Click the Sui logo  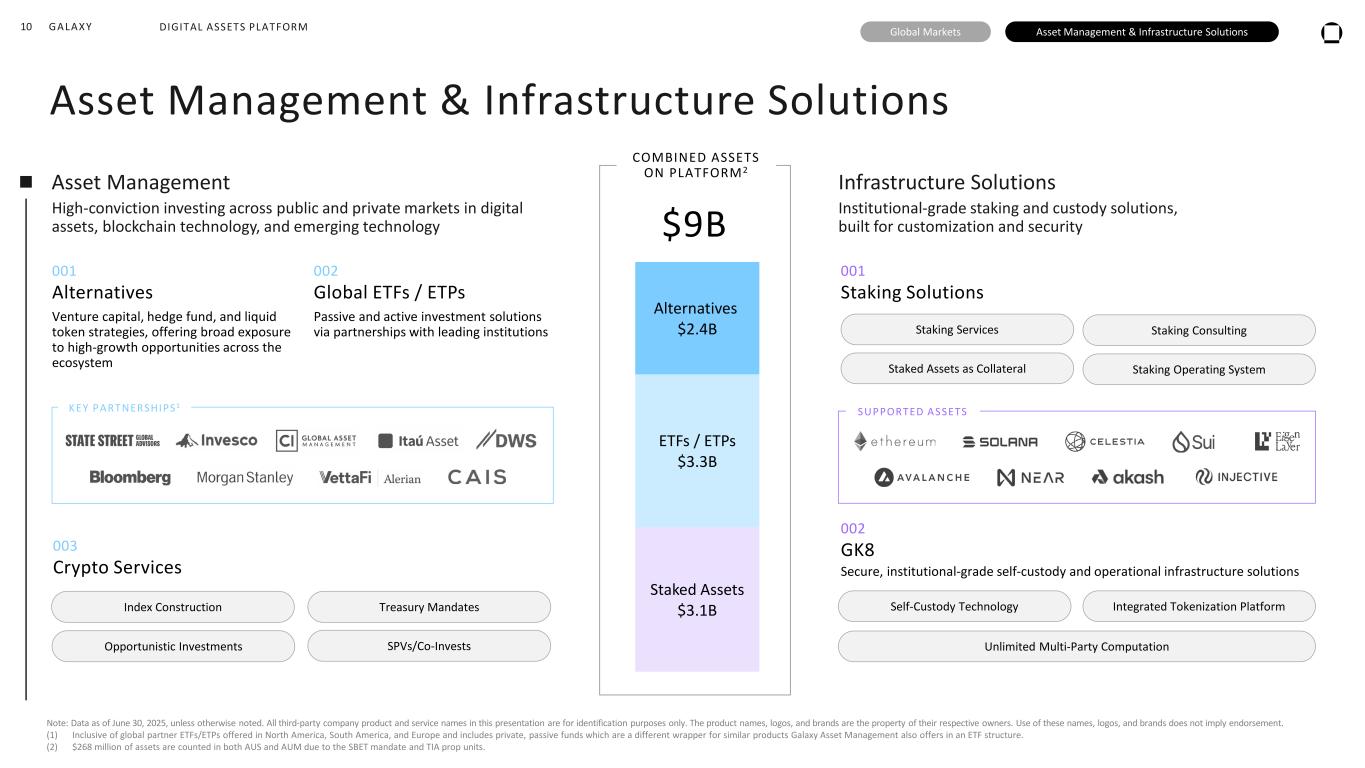tap(1193, 442)
